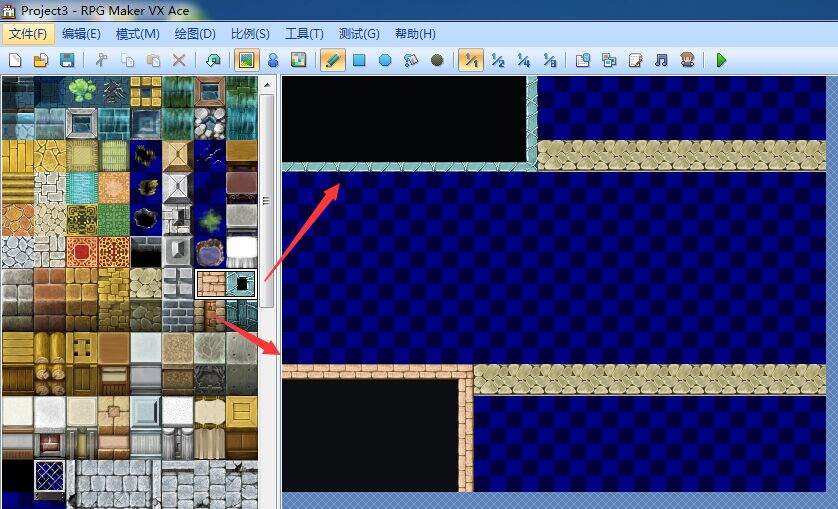Pick the green moss splotch tile
838x509 pixels.
210,220
